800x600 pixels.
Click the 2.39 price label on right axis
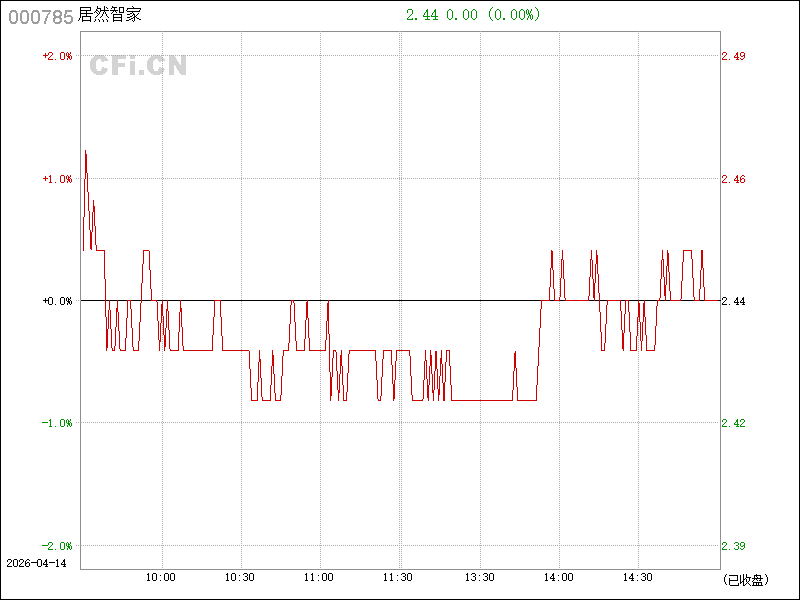(x=733, y=546)
